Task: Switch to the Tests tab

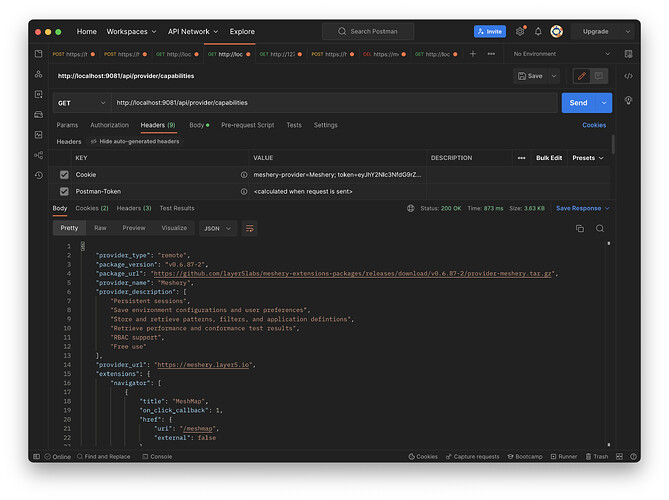Action: pyautogui.click(x=294, y=125)
